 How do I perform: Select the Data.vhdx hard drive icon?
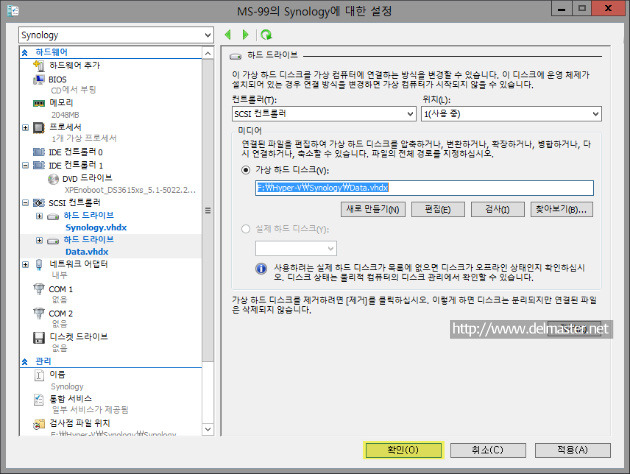(x=53, y=241)
